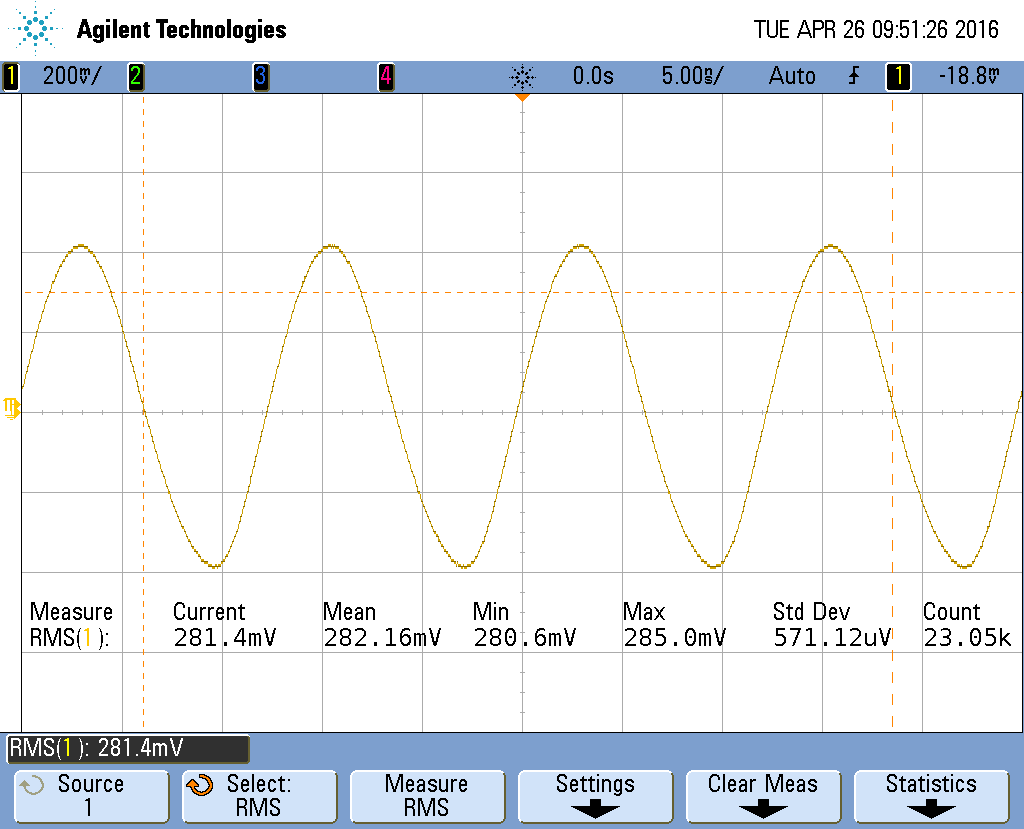The width and height of the screenshot is (1024, 829).
Task: Click the horizontal position reference star icon
Action: (522, 77)
